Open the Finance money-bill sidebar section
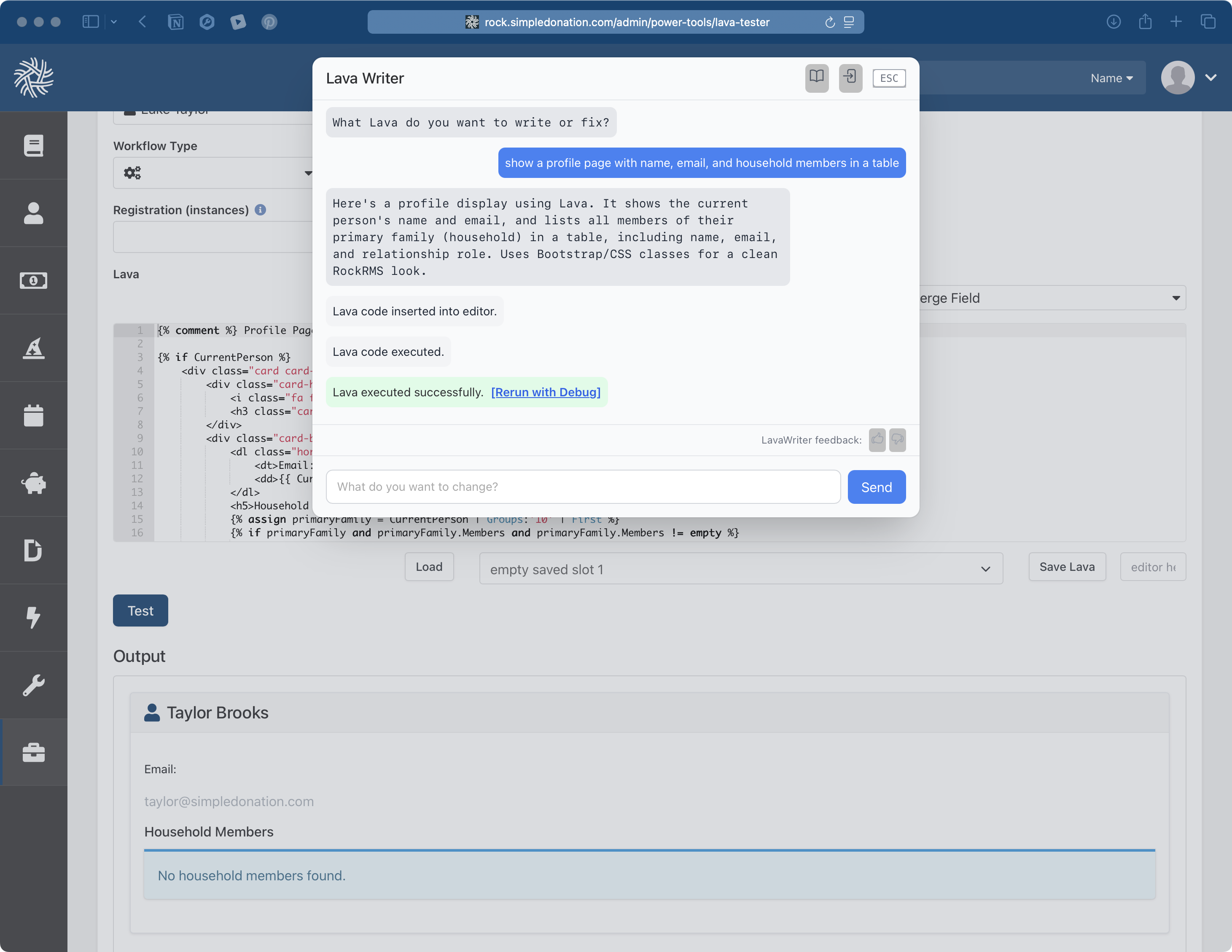 [34, 280]
